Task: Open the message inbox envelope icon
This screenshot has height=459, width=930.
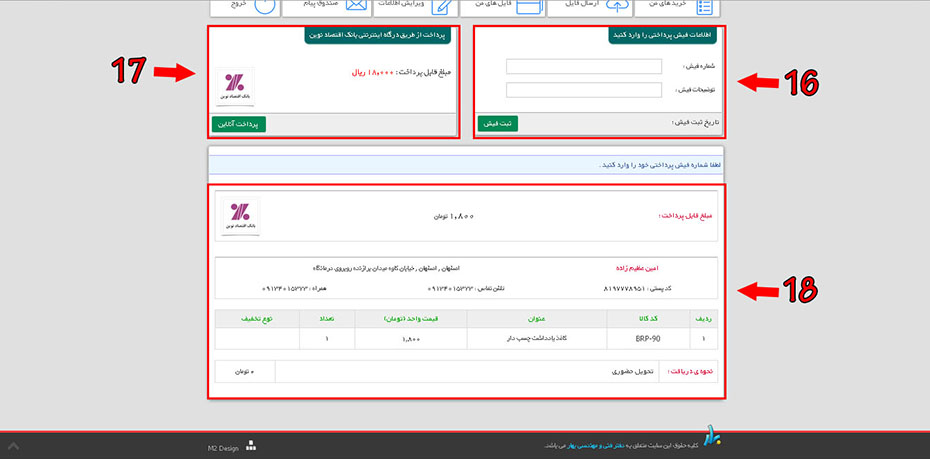Action: 355,6
